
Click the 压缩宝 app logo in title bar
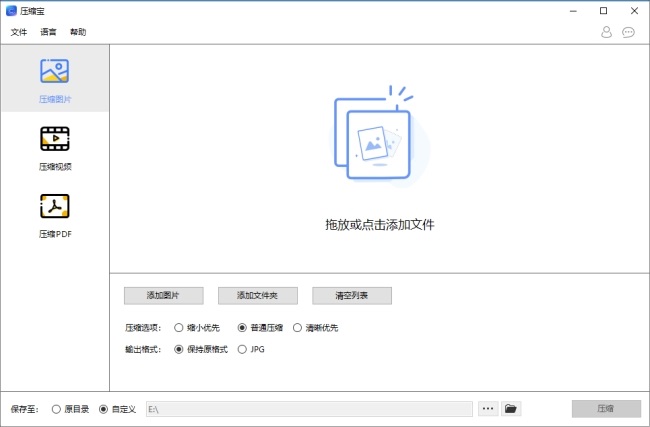click(x=11, y=10)
